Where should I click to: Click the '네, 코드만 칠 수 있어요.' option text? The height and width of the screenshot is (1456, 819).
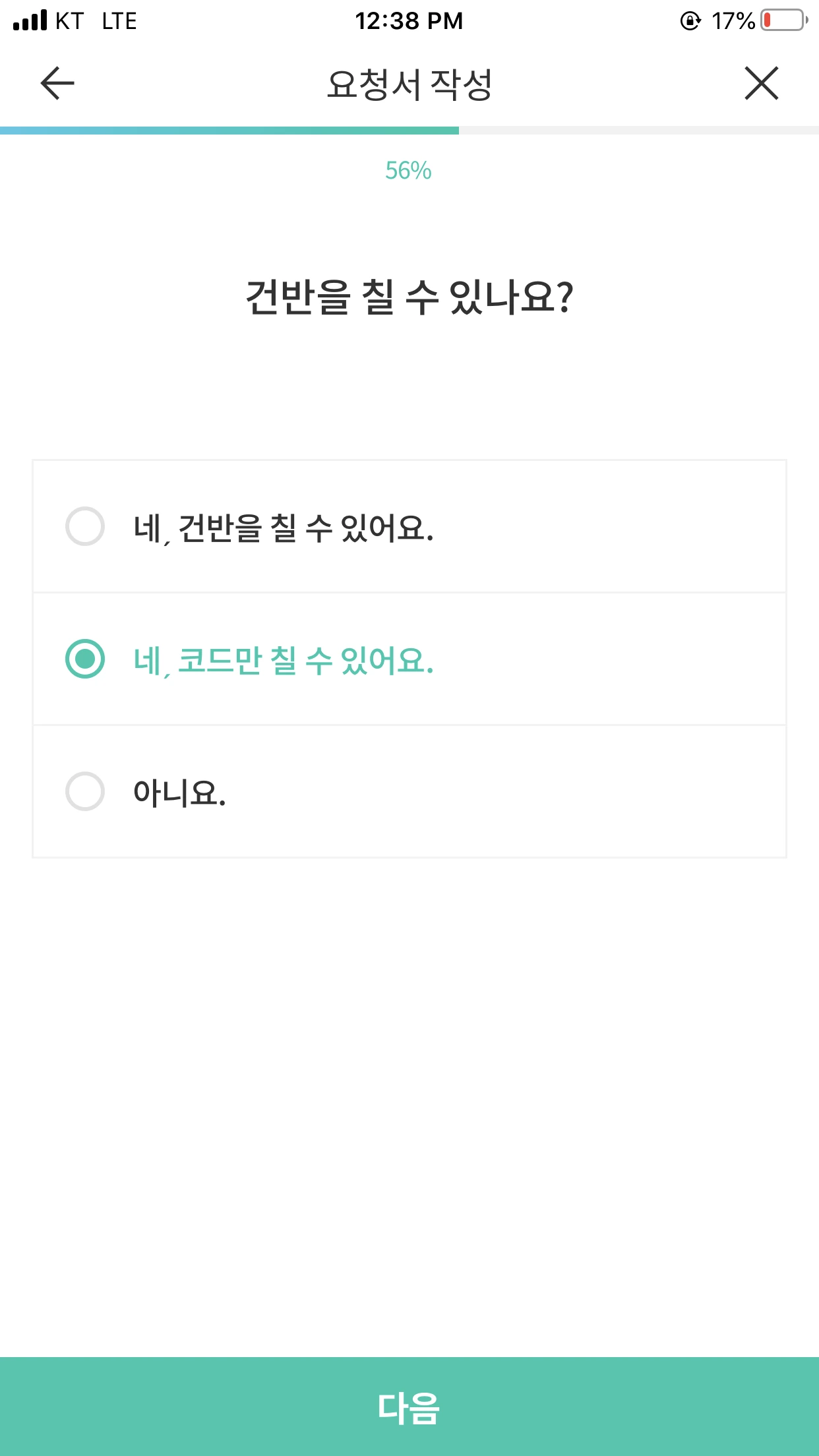(x=284, y=660)
